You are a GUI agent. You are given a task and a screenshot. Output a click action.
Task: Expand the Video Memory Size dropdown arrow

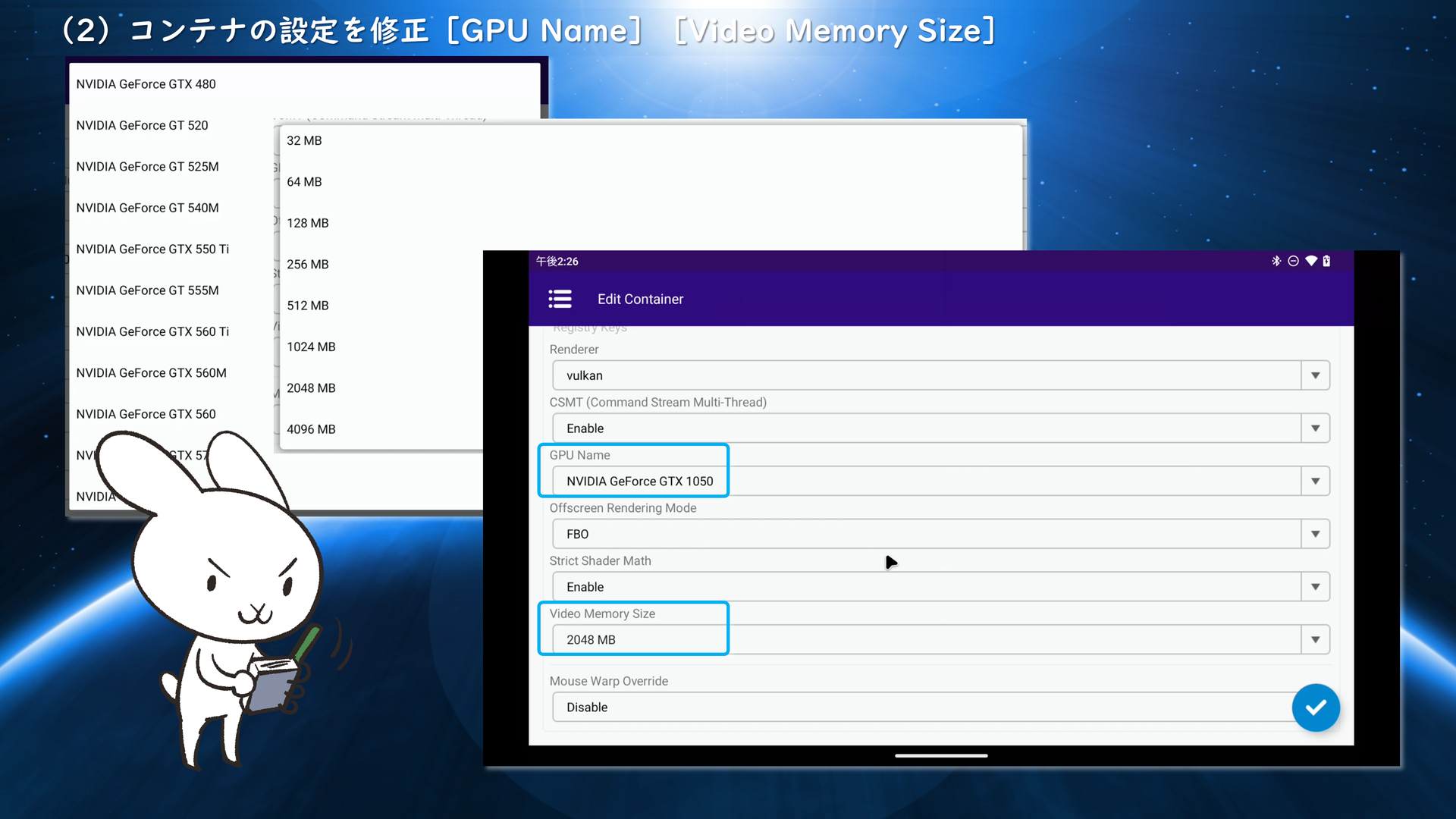(1316, 640)
